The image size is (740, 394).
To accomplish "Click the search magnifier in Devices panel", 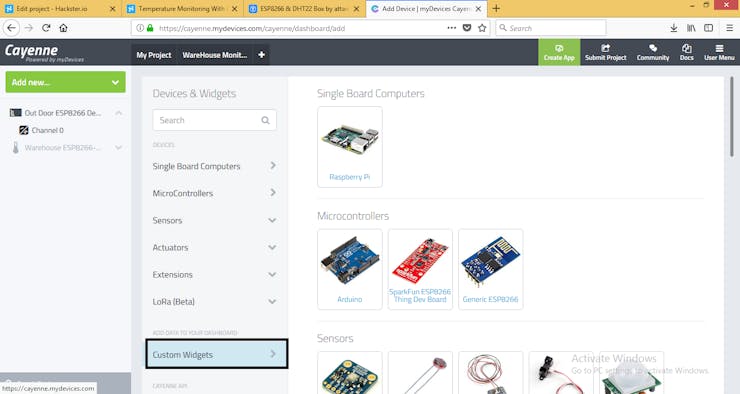I will pos(265,120).
